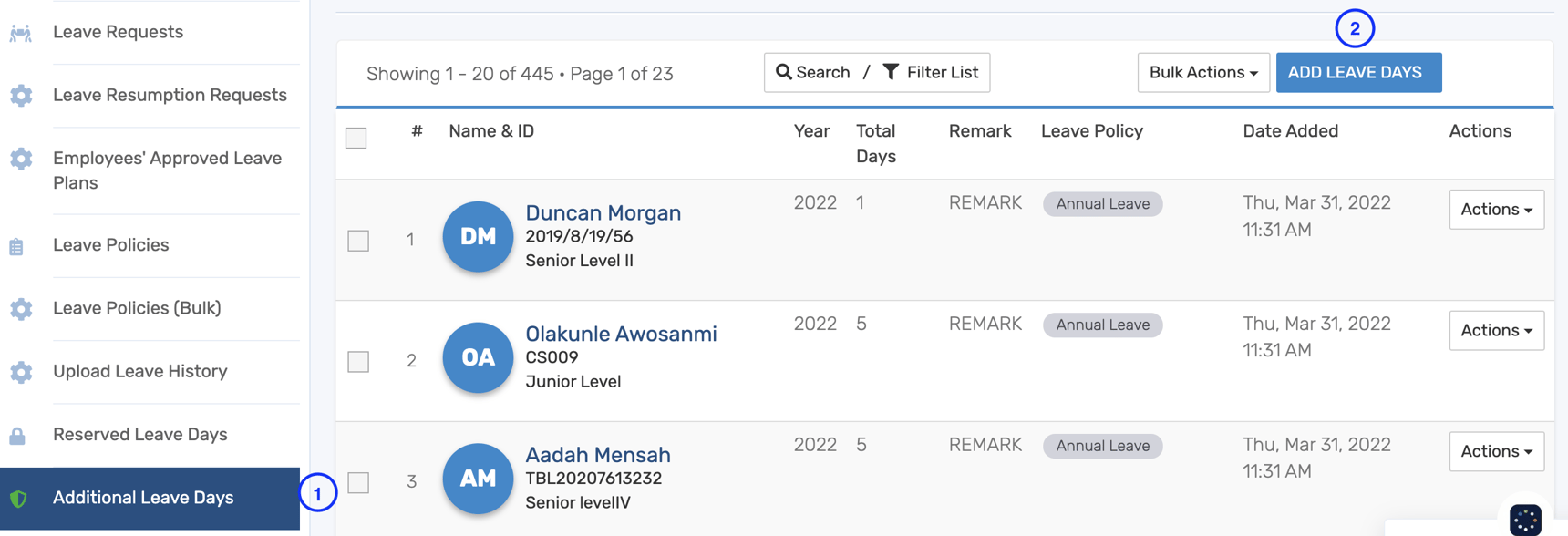Open the chat widget icon at bottom corner
This screenshot has height=536, width=1568.
(1525, 521)
